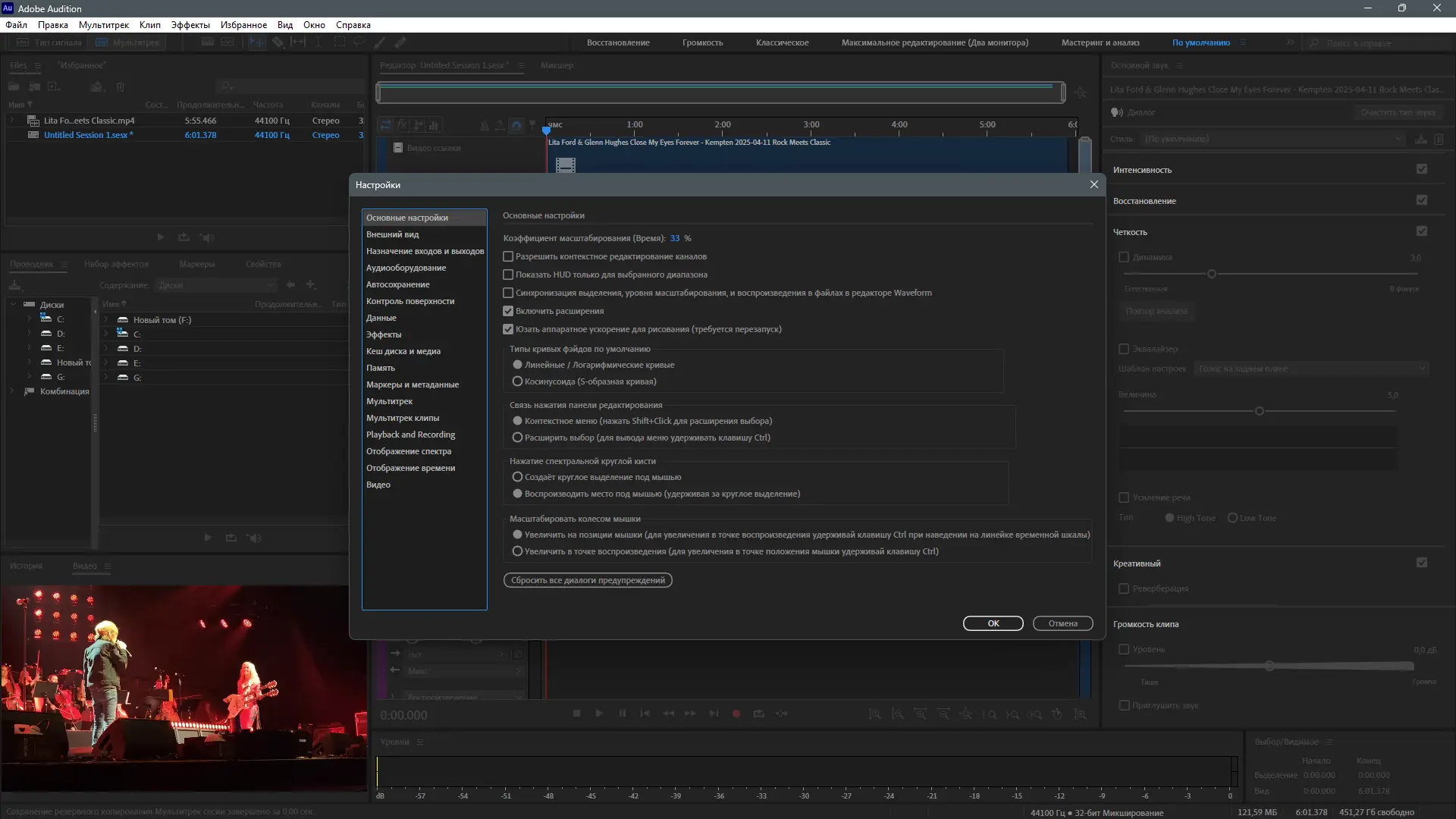The image size is (1456, 819).
Task: Select 'Аудиооборудование' in settings category list
Action: (x=406, y=268)
